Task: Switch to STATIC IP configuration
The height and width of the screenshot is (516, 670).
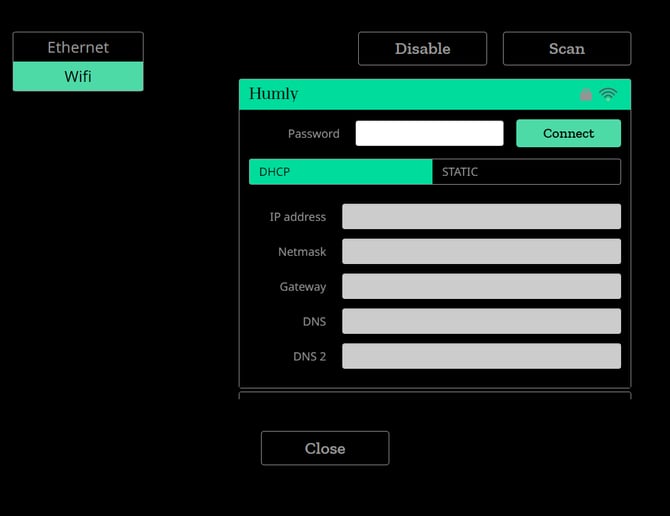Action: click(x=526, y=172)
